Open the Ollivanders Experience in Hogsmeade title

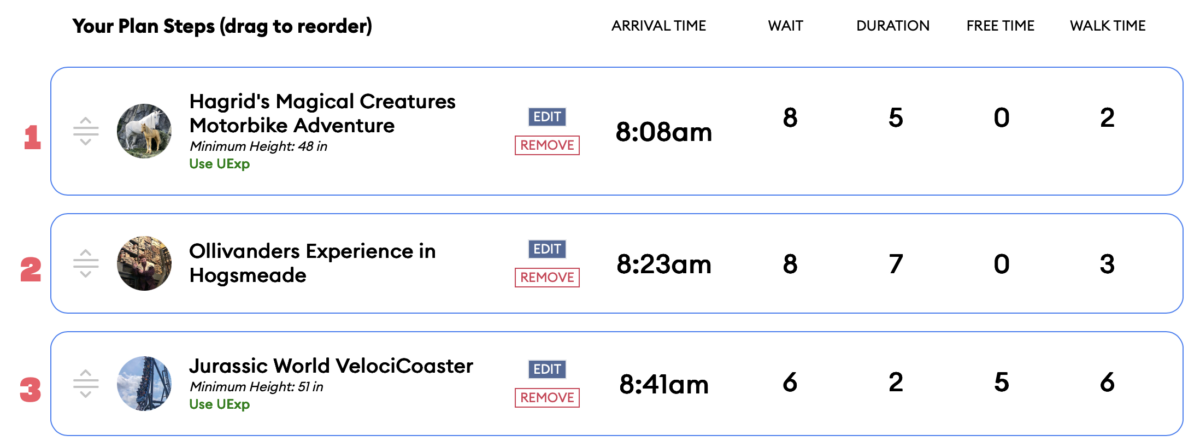point(312,263)
